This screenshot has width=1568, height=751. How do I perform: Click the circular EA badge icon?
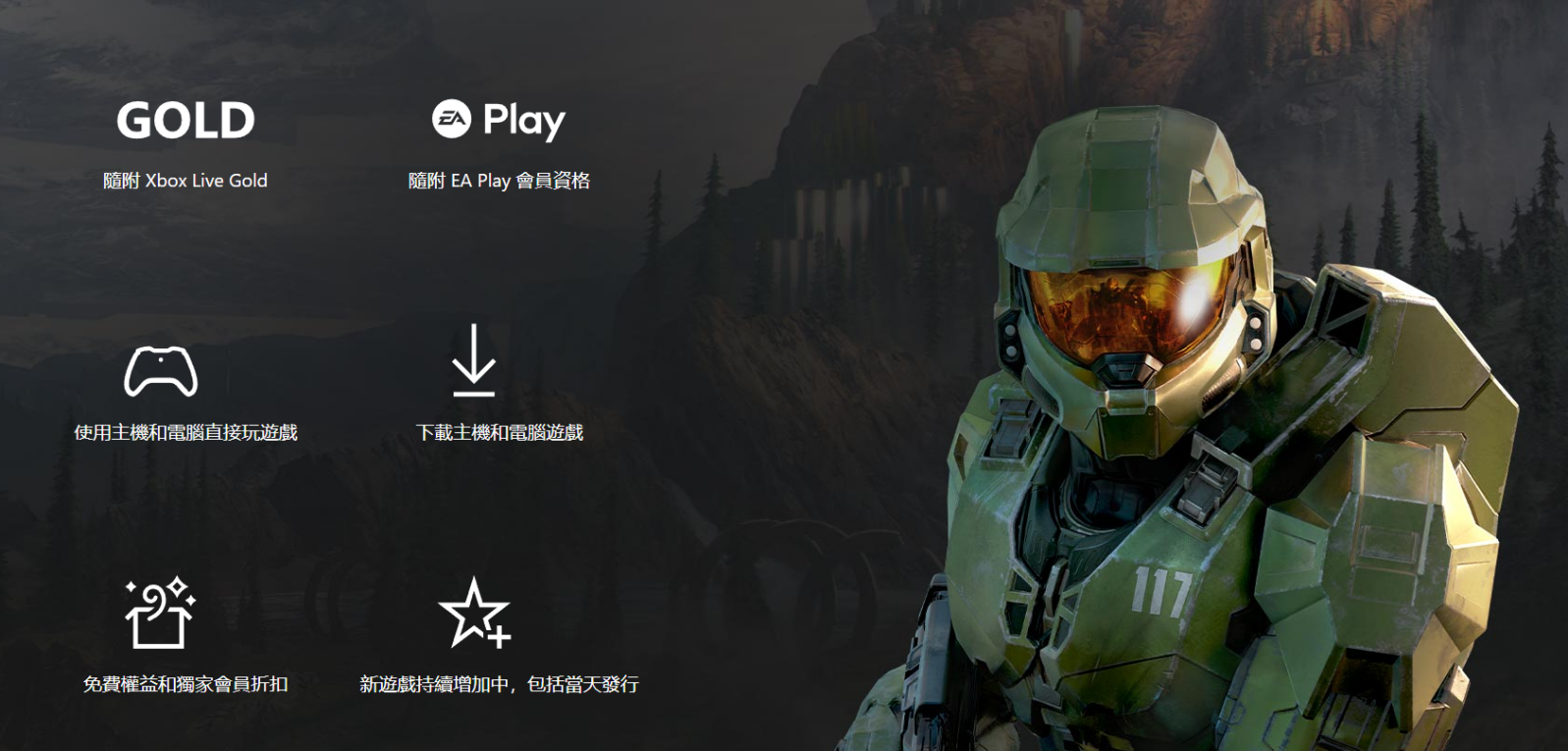(x=452, y=119)
